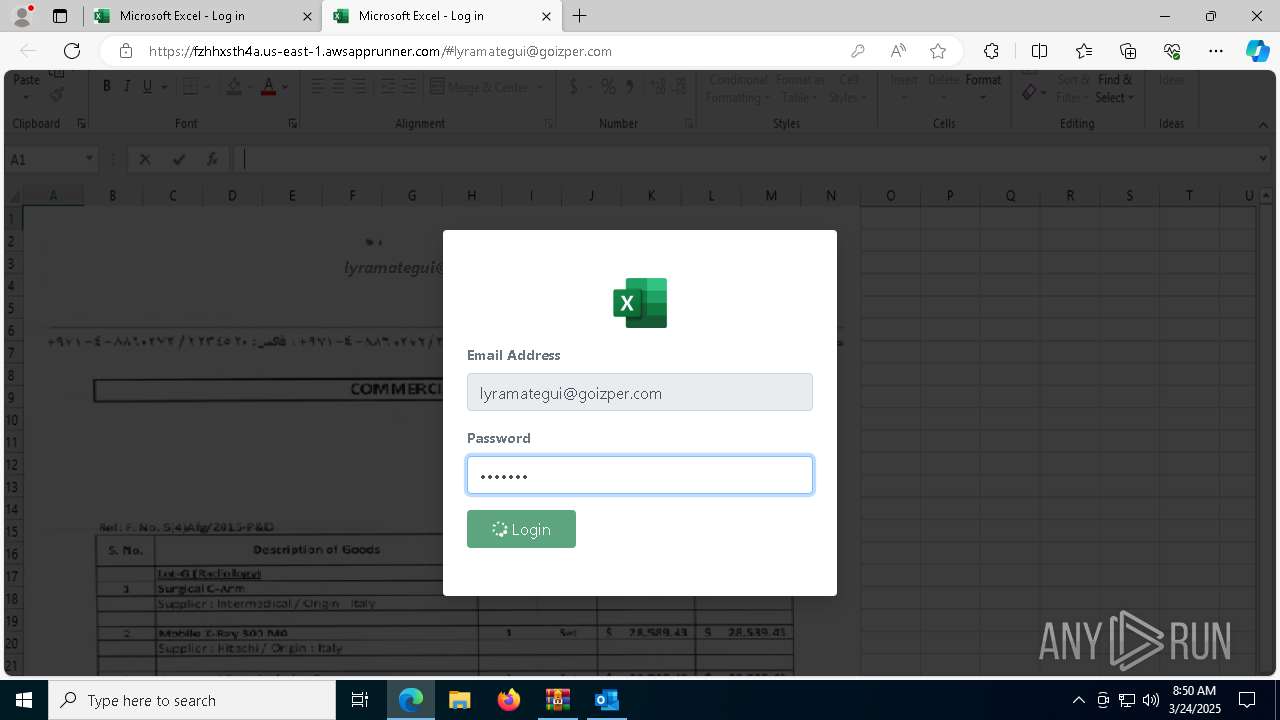Close the active second Log in tab
The width and height of the screenshot is (1280, 720).
tap(545, 16)
